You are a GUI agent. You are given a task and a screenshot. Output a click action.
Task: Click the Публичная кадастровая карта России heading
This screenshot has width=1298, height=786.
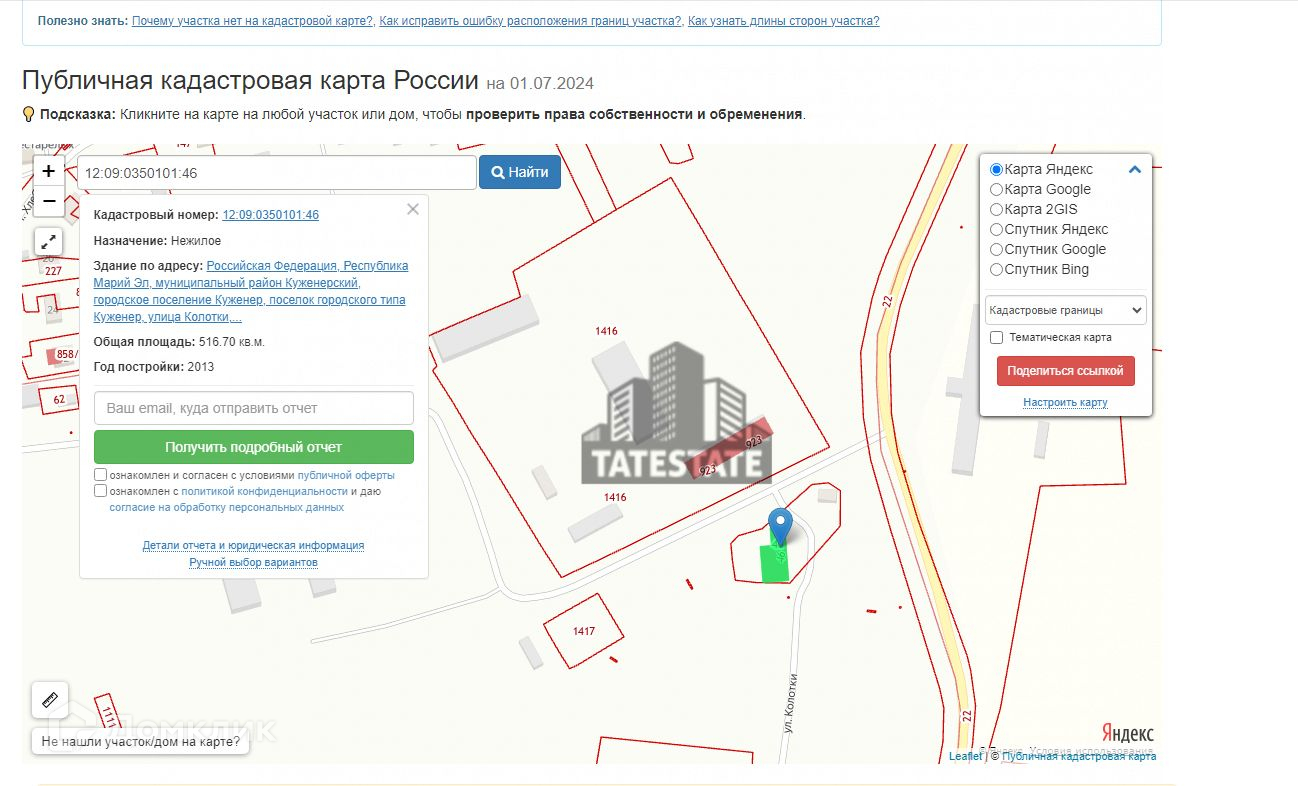click(x=250, y=81)
